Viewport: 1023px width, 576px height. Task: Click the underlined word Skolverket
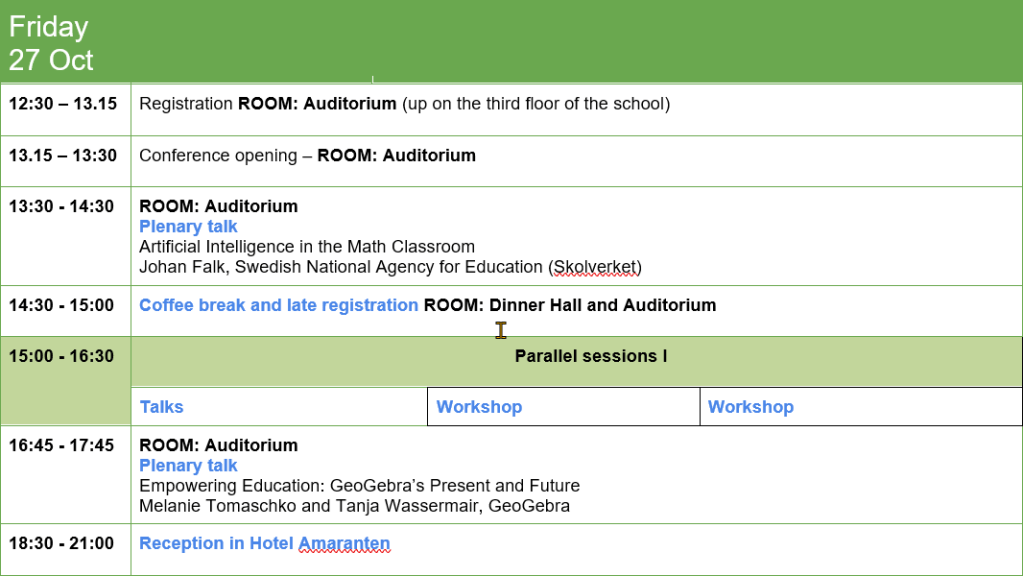(x=594, y=267)
